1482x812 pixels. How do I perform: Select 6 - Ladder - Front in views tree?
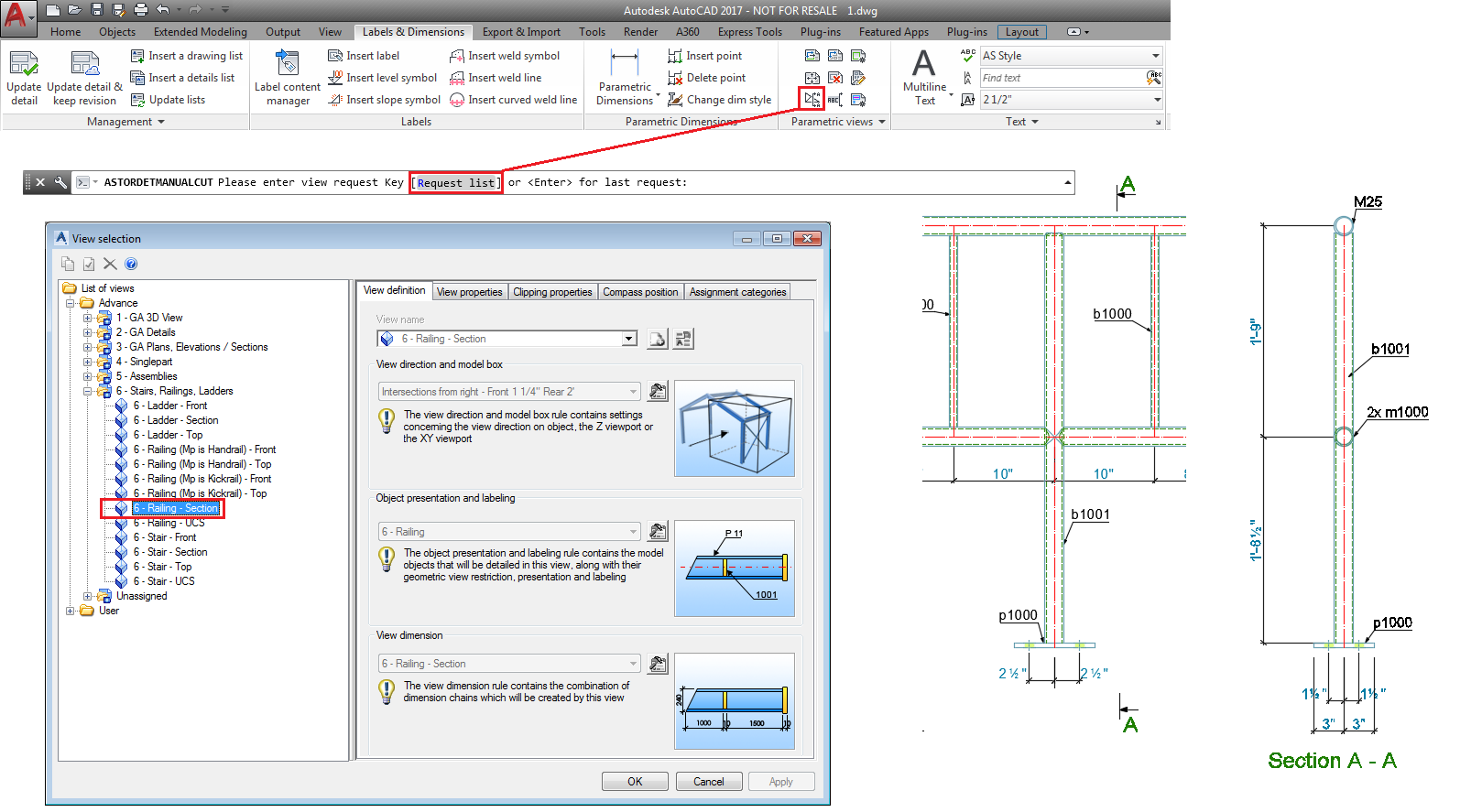(x=170, y=406)
